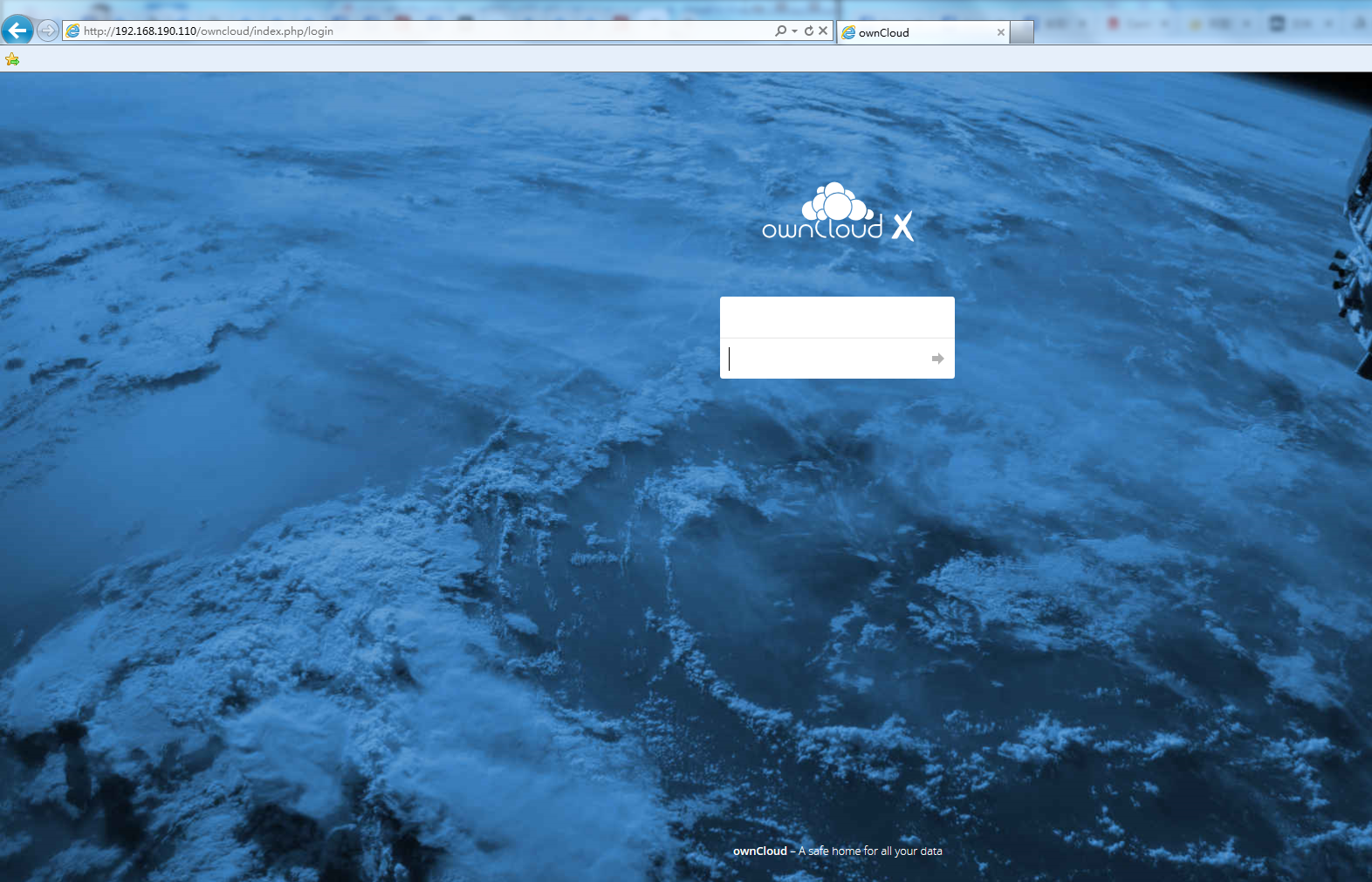The width and height of the screenshot is (1372, 882).
Task: Open the address bar autocomplete dropdown arrow
Action: (794, 31)
